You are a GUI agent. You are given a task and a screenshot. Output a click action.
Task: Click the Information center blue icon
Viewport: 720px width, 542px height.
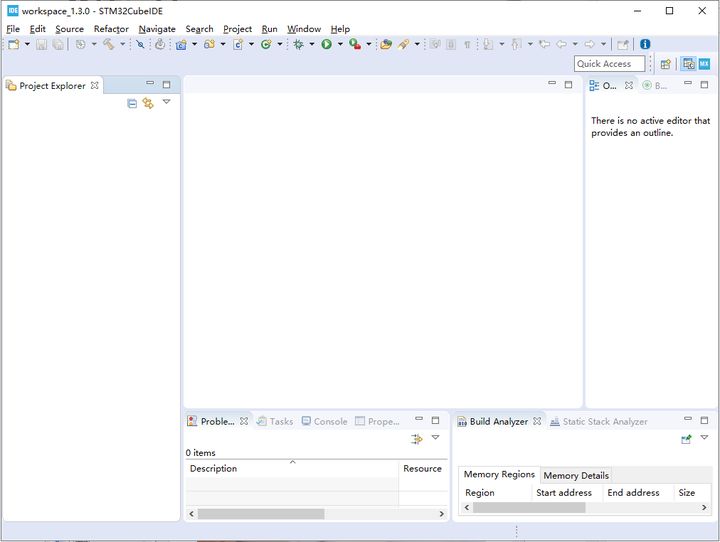(645, 44)
